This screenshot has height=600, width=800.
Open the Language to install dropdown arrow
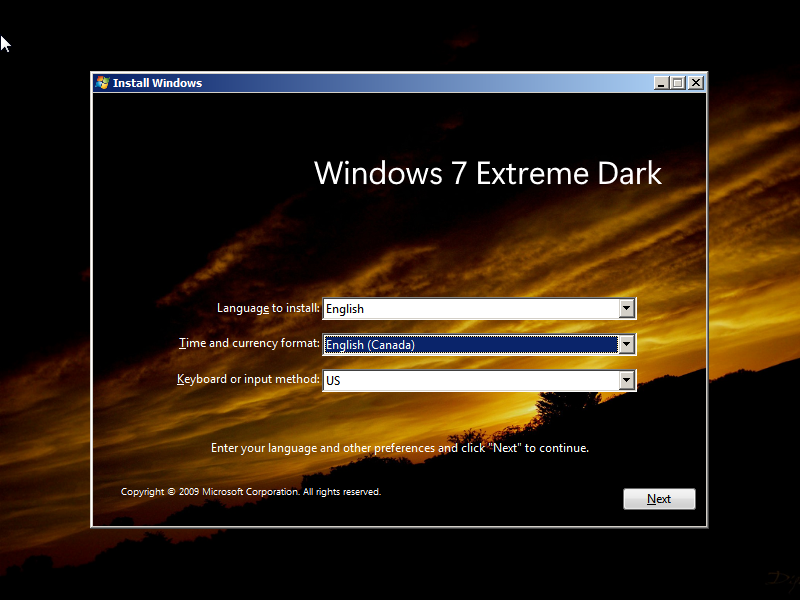click(626, 308)
